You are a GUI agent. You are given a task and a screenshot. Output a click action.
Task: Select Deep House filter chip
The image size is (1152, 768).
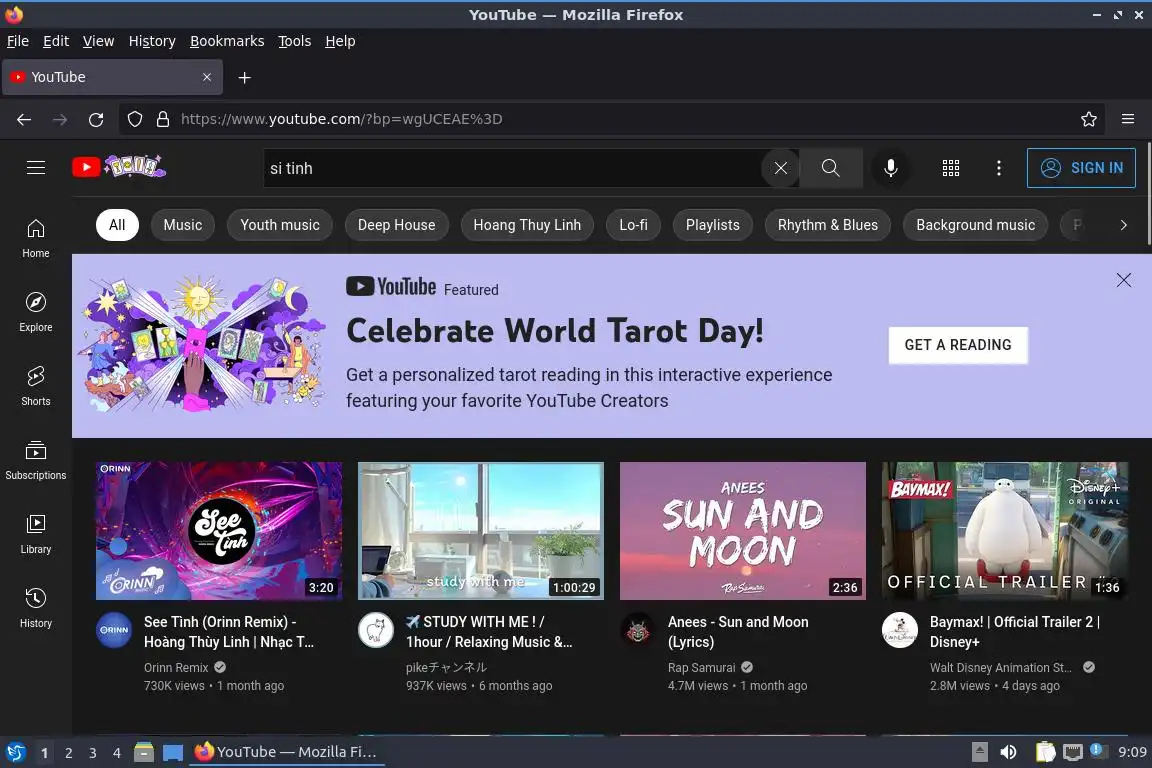pyautogui.click(x=396, y=225)
